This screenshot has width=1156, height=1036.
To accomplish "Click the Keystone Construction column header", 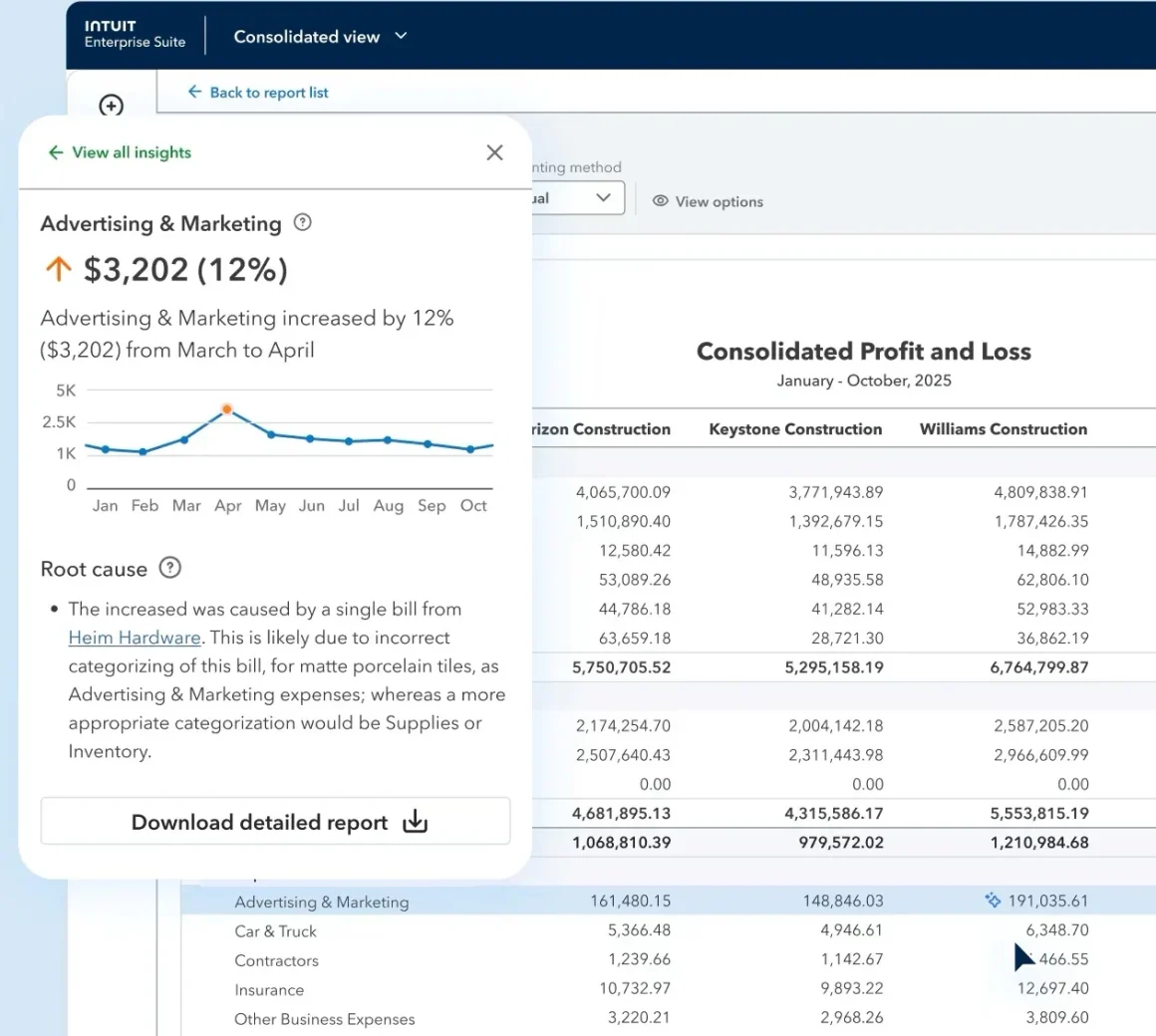I will click(795, 428).
